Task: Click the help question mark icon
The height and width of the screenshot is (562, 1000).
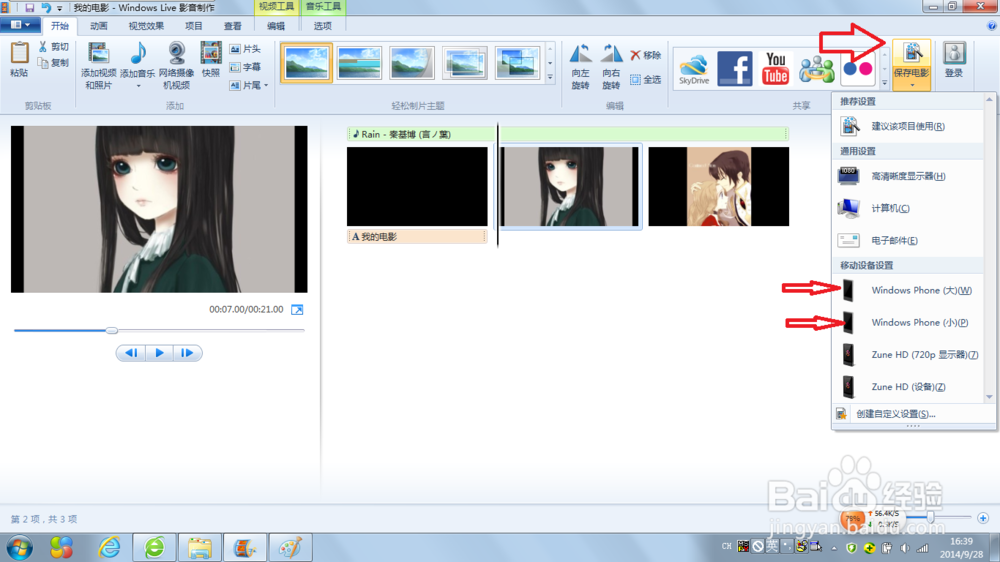Action: click(x=992, y=26)
